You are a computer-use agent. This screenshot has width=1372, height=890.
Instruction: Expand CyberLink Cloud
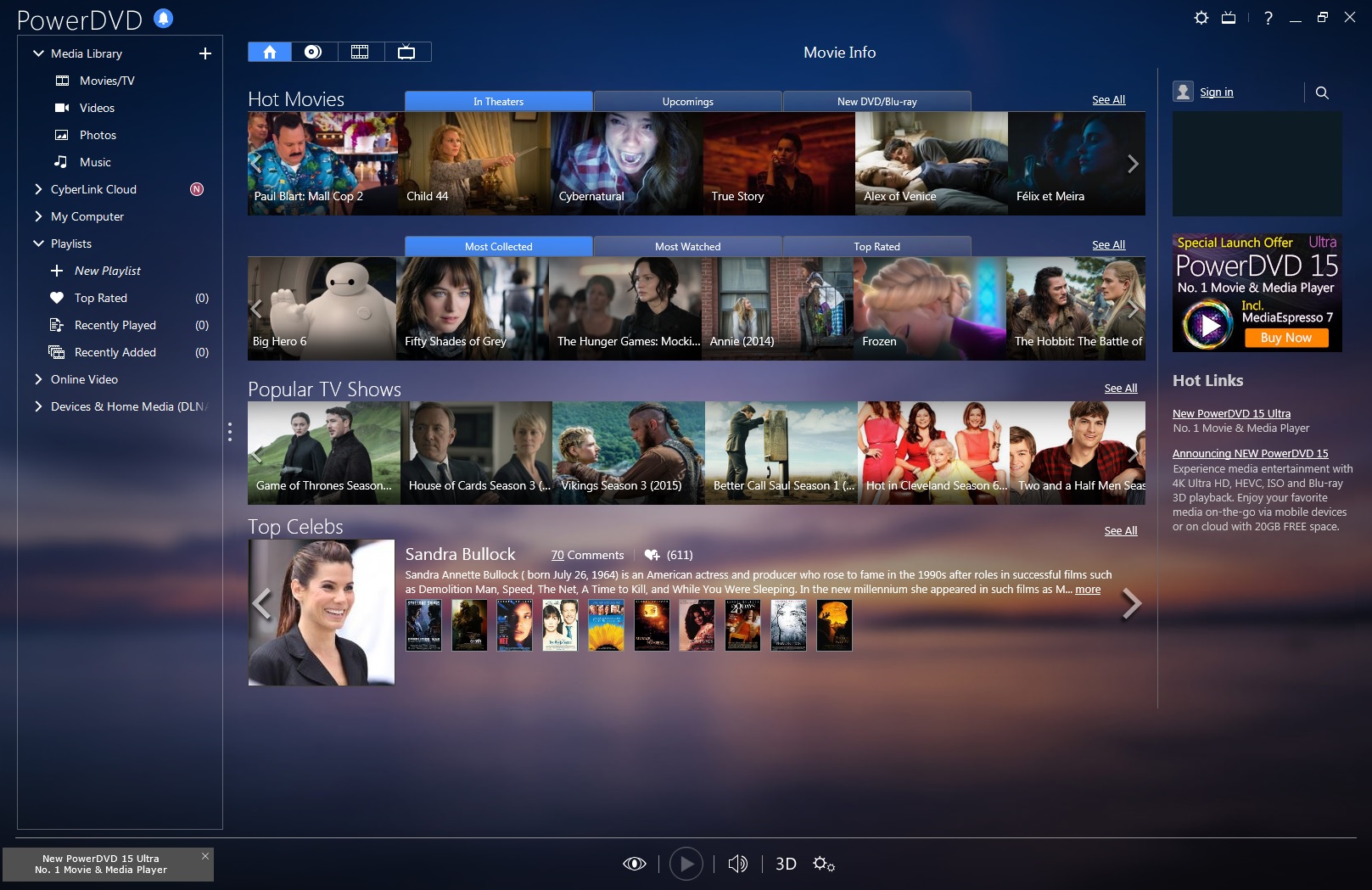(x=38, y=189)
